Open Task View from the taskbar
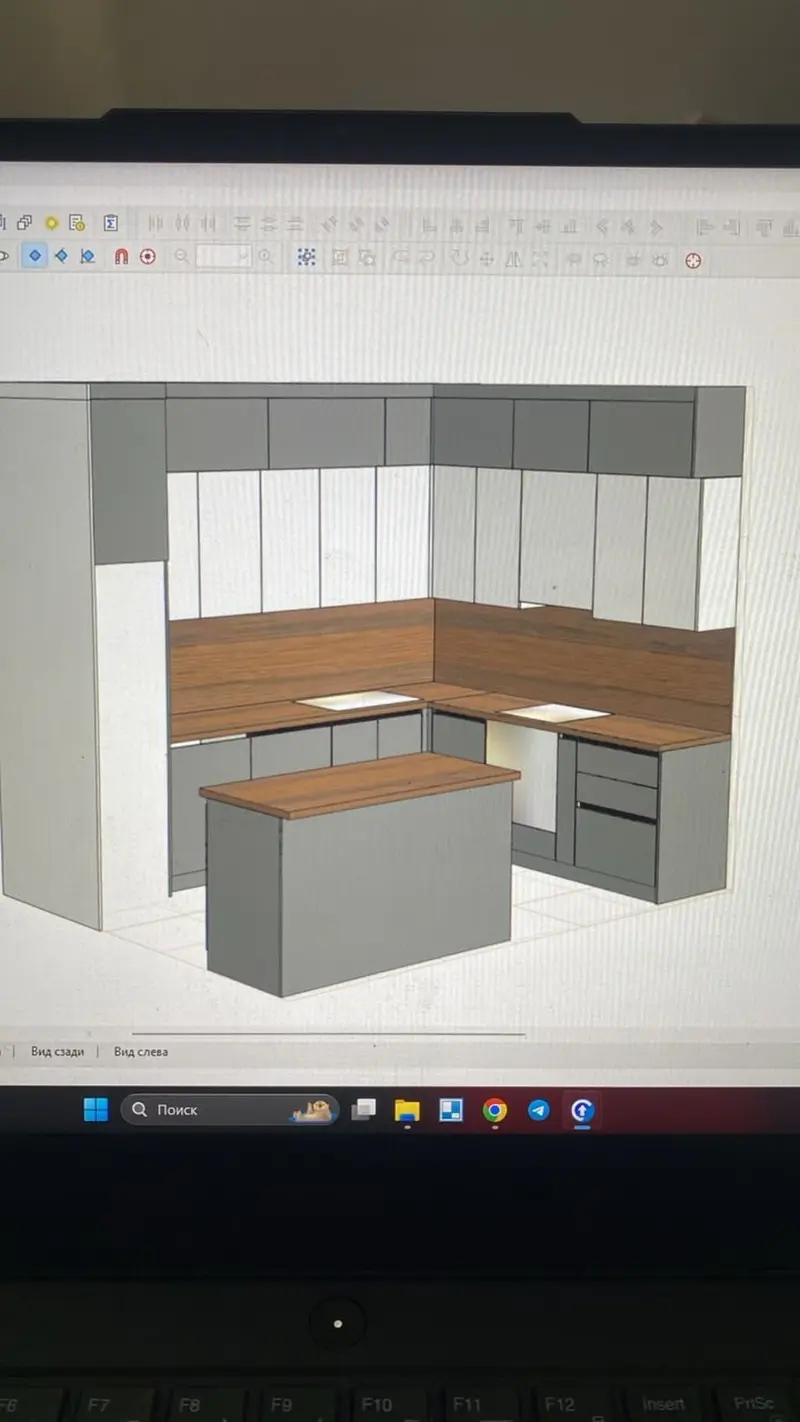This screenshot has height=1422, width=800. [x=364, y=1110]
